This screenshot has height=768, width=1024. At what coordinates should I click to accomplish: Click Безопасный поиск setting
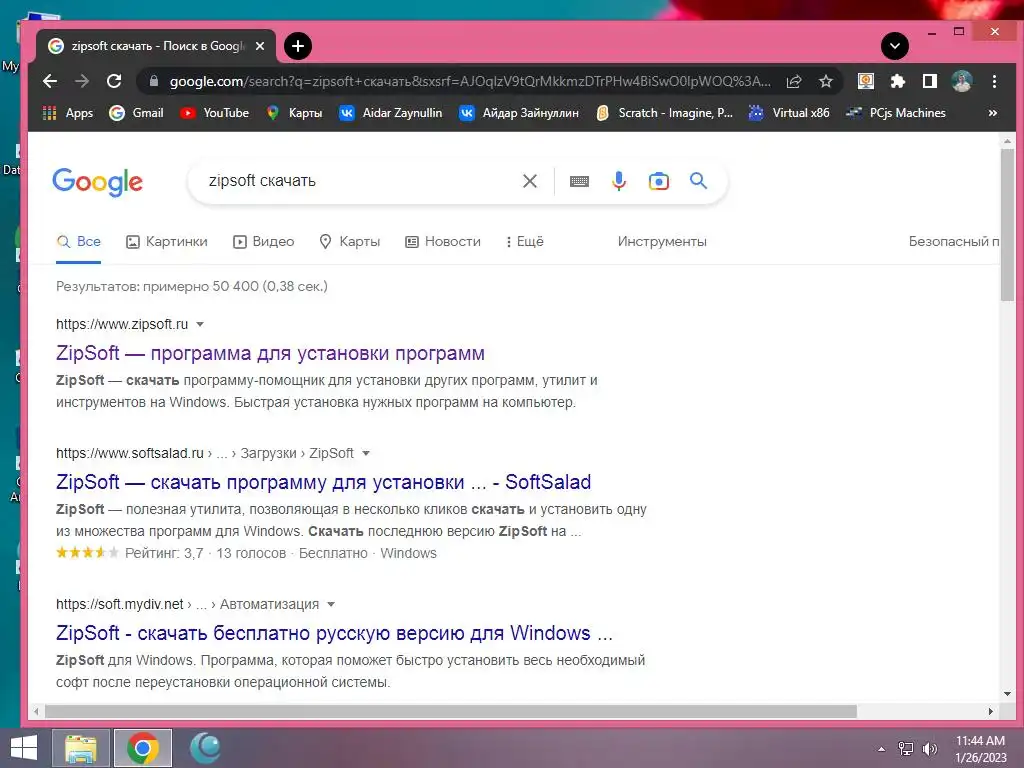[953, 242]
